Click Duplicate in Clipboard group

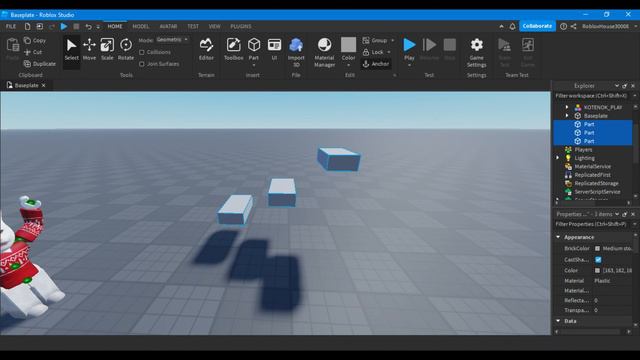point(40,64)
